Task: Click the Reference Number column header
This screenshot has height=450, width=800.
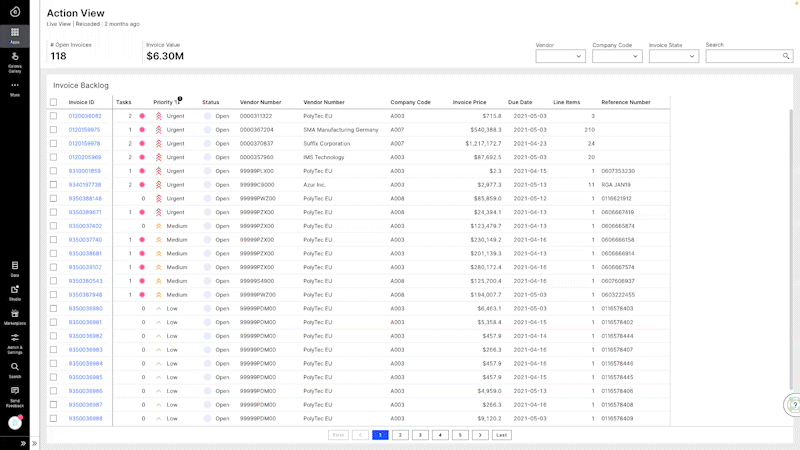Action: point(626,102)
